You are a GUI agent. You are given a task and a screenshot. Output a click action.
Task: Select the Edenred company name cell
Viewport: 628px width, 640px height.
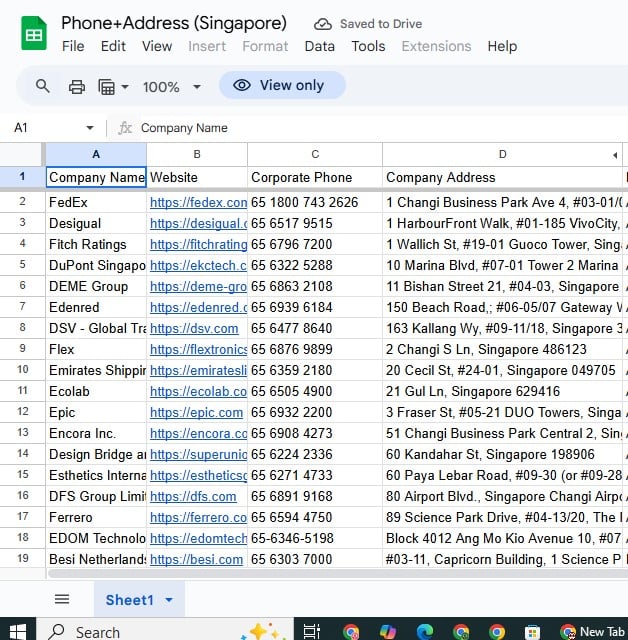(x=96, y=307)
